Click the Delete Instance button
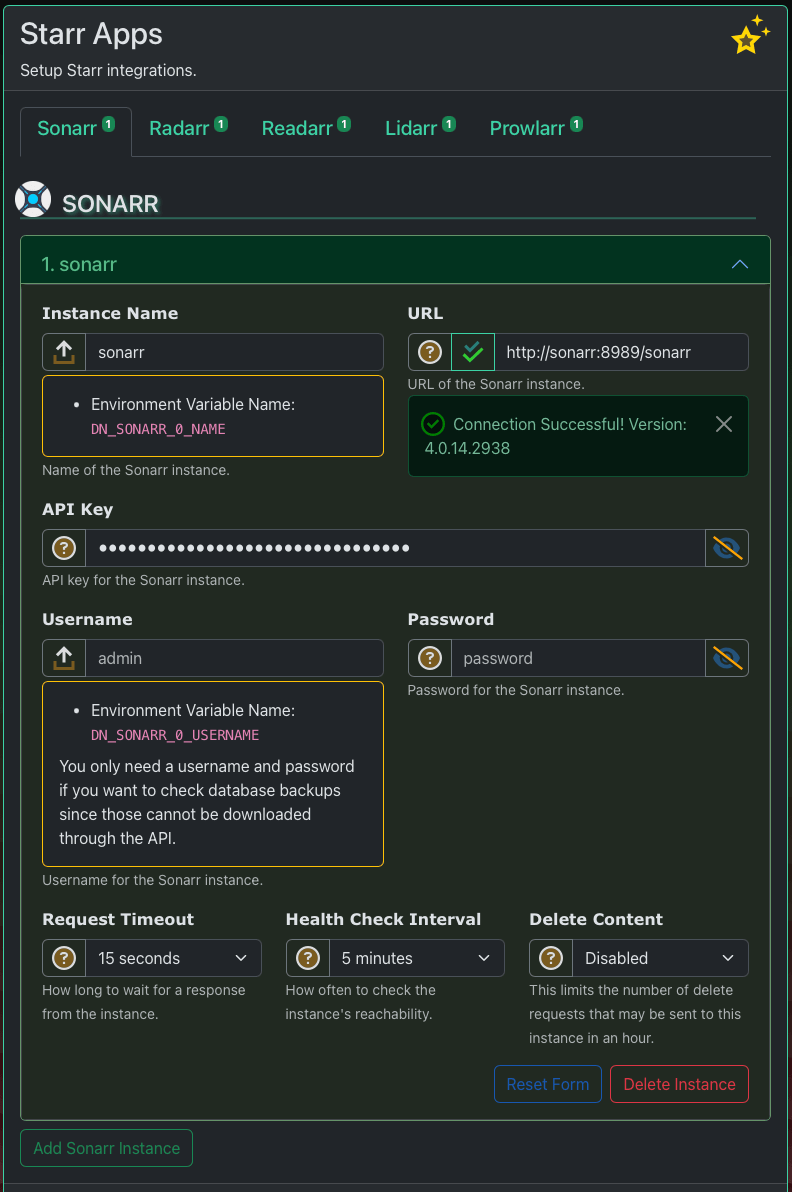The height and width of the screenshot is (1192, 792). coord(679,1084)
